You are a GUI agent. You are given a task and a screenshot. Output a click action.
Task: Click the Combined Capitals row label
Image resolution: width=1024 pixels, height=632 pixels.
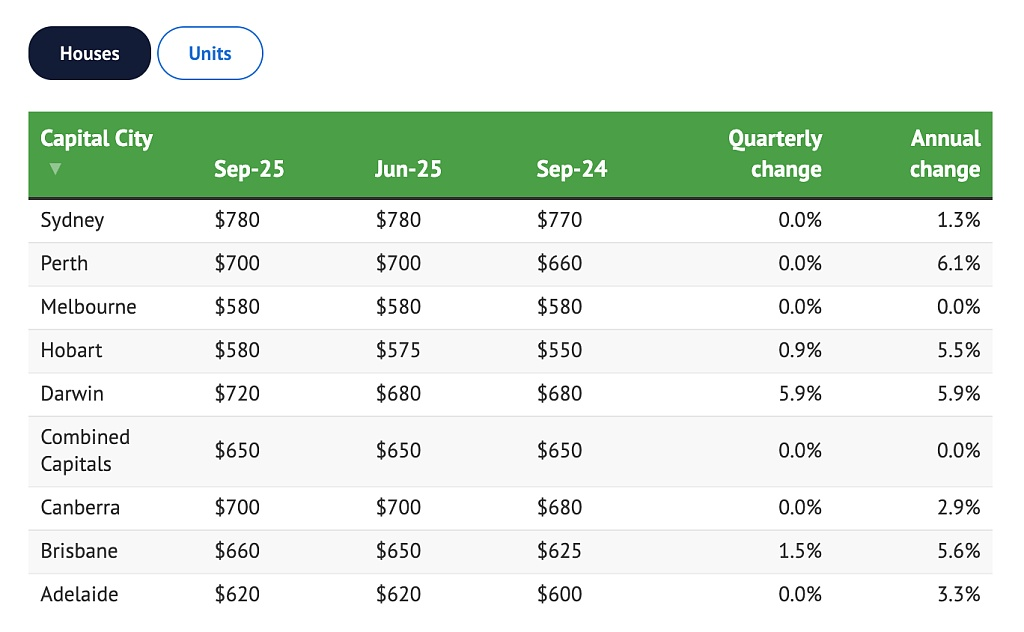point(85,451)
